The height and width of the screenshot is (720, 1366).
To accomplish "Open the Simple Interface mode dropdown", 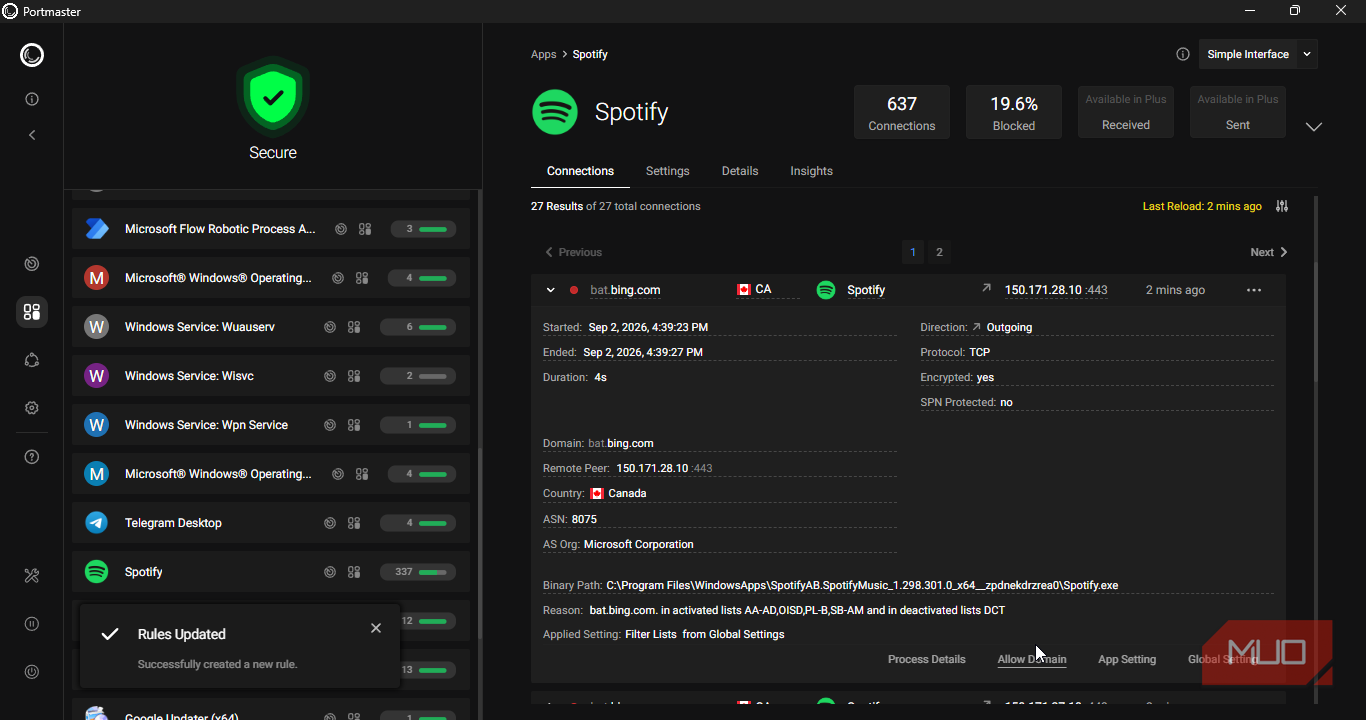I will pyautogui.click(x=1258, y=54).
